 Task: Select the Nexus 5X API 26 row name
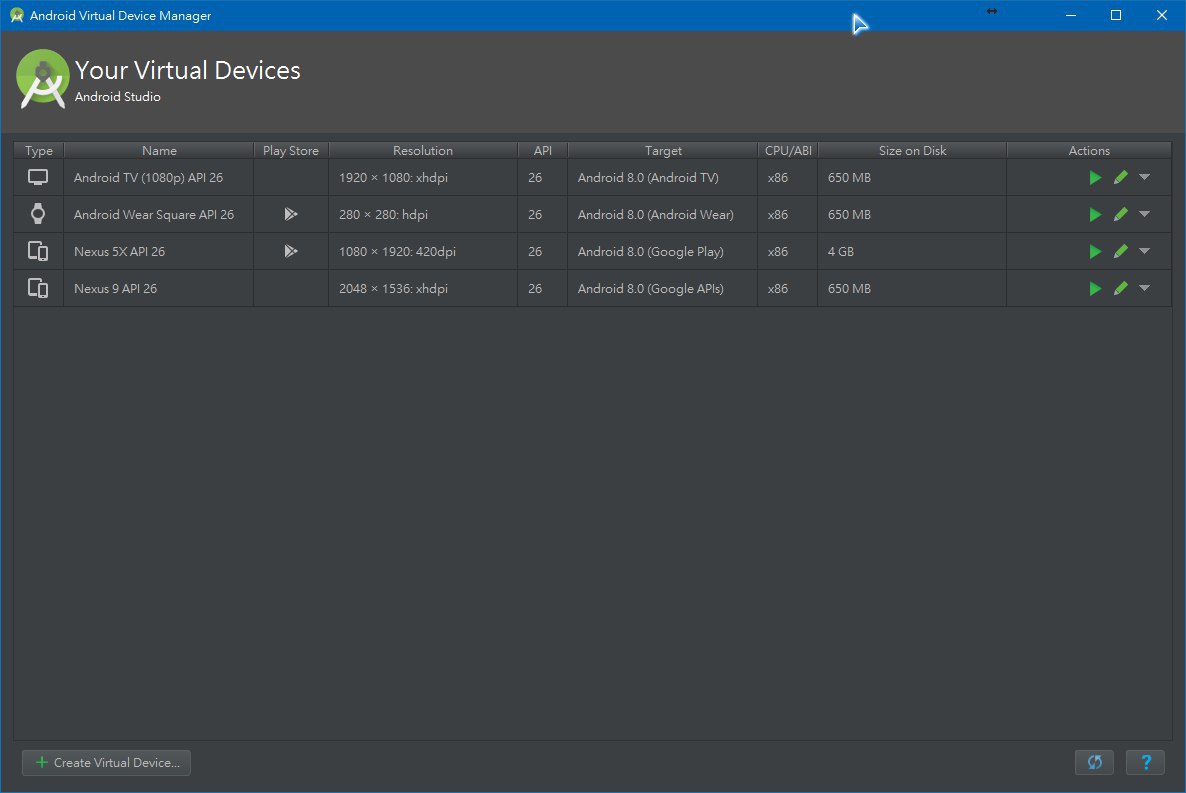coord(119,252)
